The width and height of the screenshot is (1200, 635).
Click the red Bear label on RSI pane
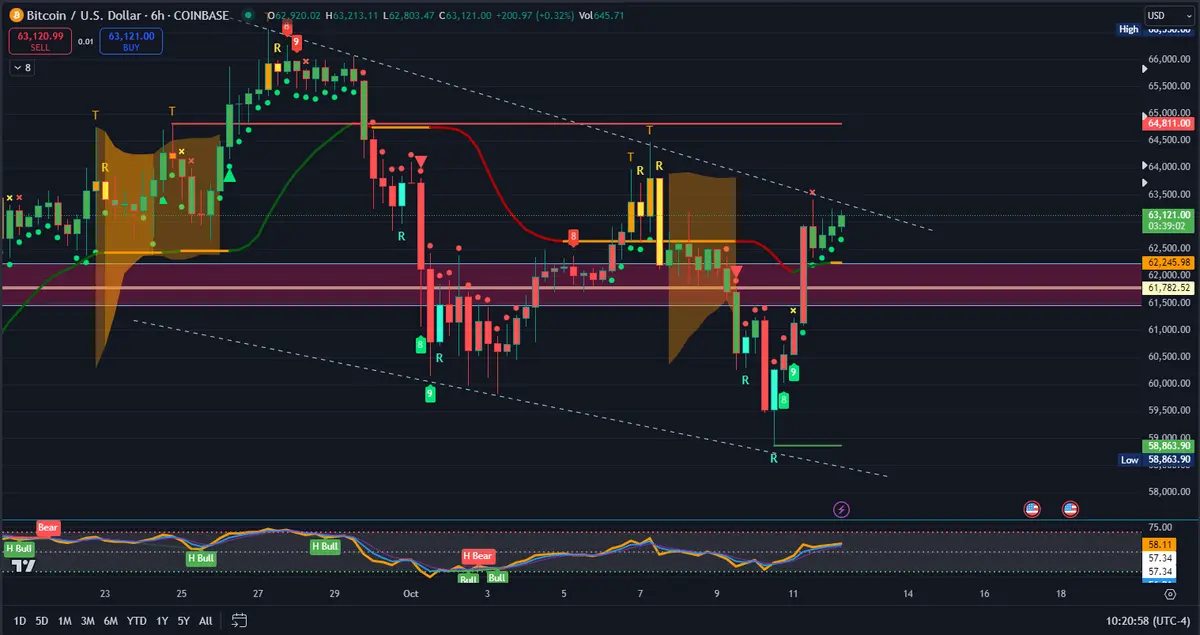(x=48, y=527)
